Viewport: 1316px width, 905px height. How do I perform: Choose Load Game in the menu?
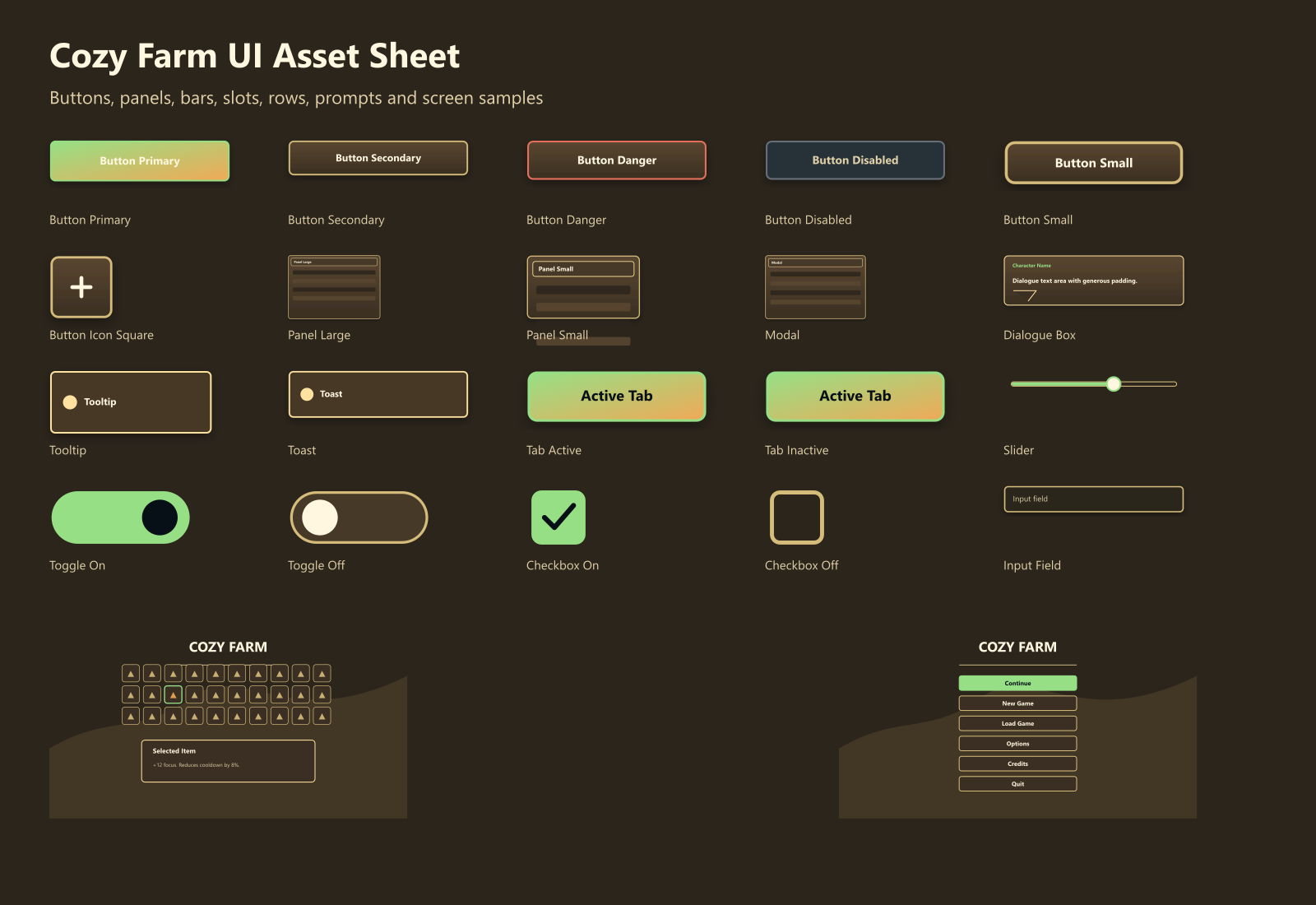click(1017, 723)
